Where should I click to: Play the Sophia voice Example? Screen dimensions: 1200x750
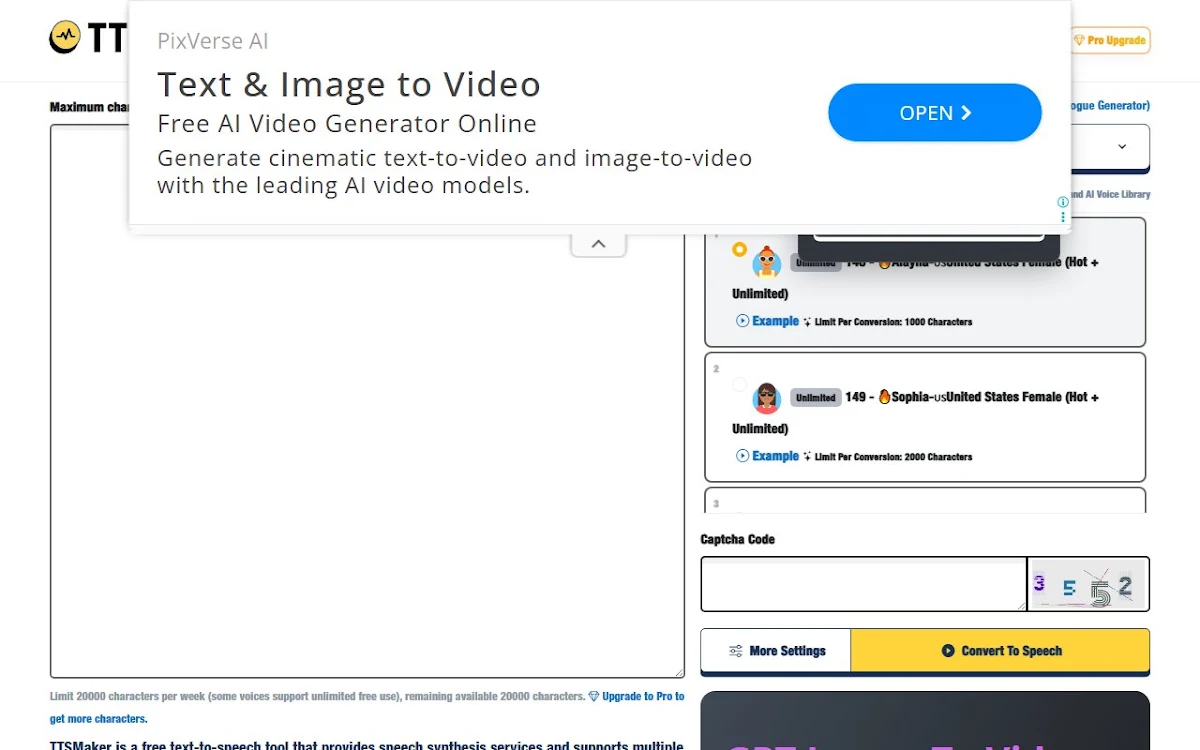coord(768,456)
